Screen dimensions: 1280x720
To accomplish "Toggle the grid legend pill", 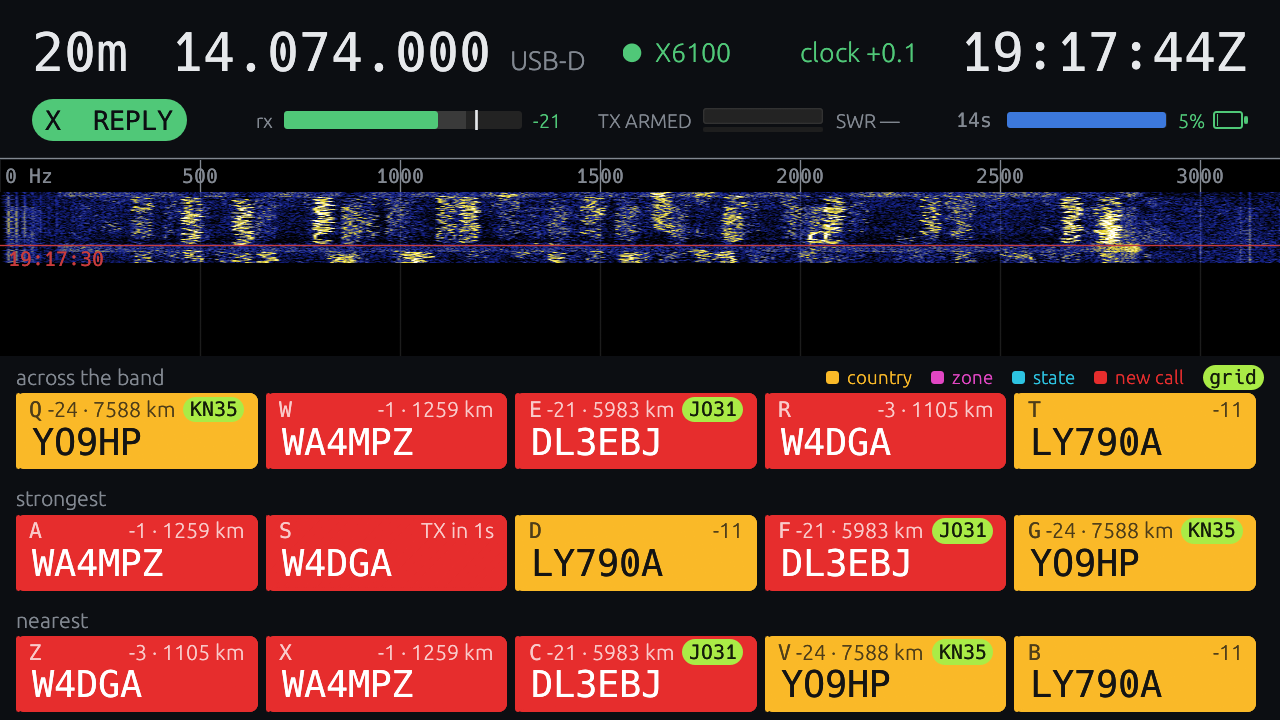I will point(1233,377).
